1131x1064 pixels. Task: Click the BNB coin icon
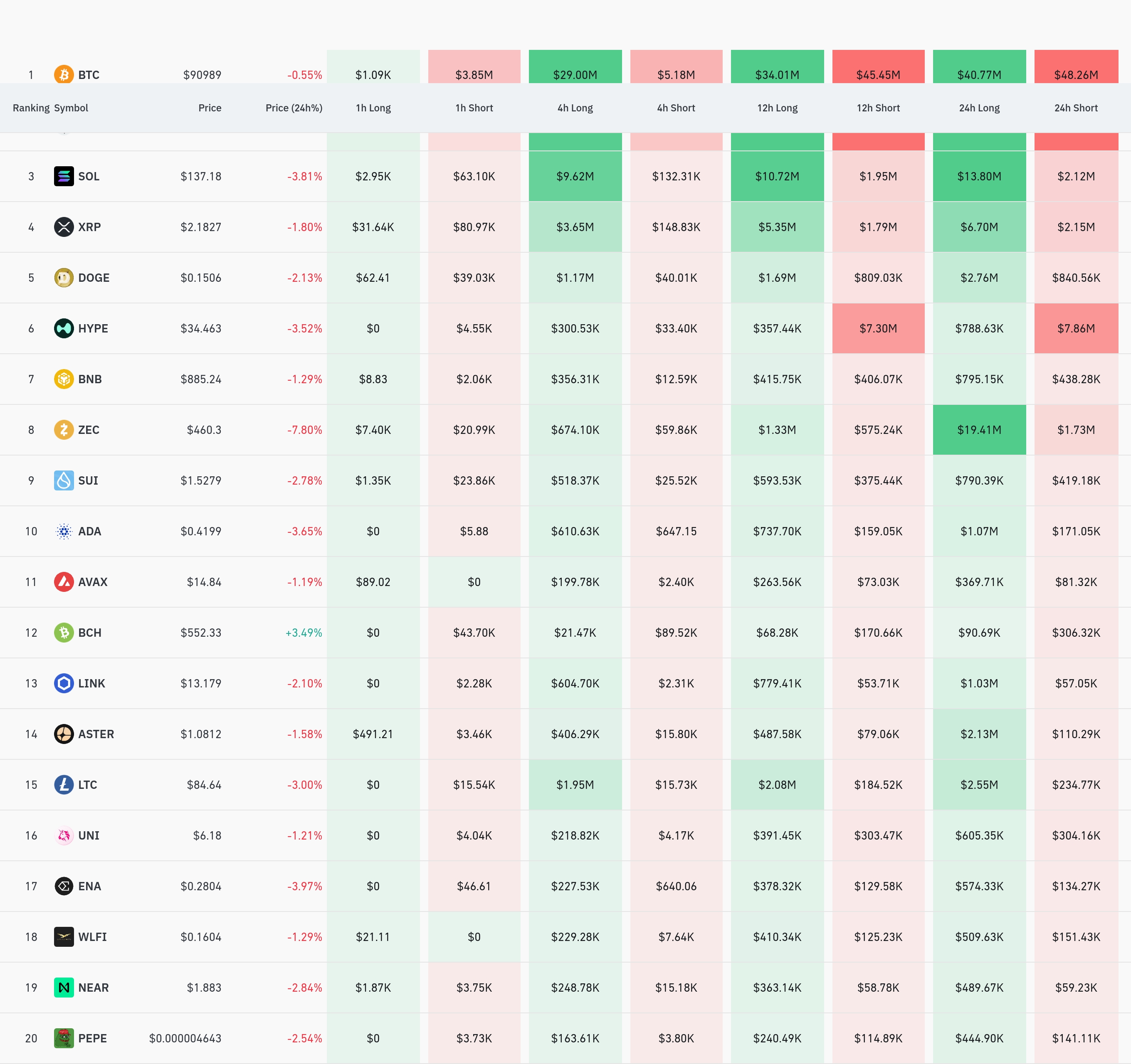64,379
